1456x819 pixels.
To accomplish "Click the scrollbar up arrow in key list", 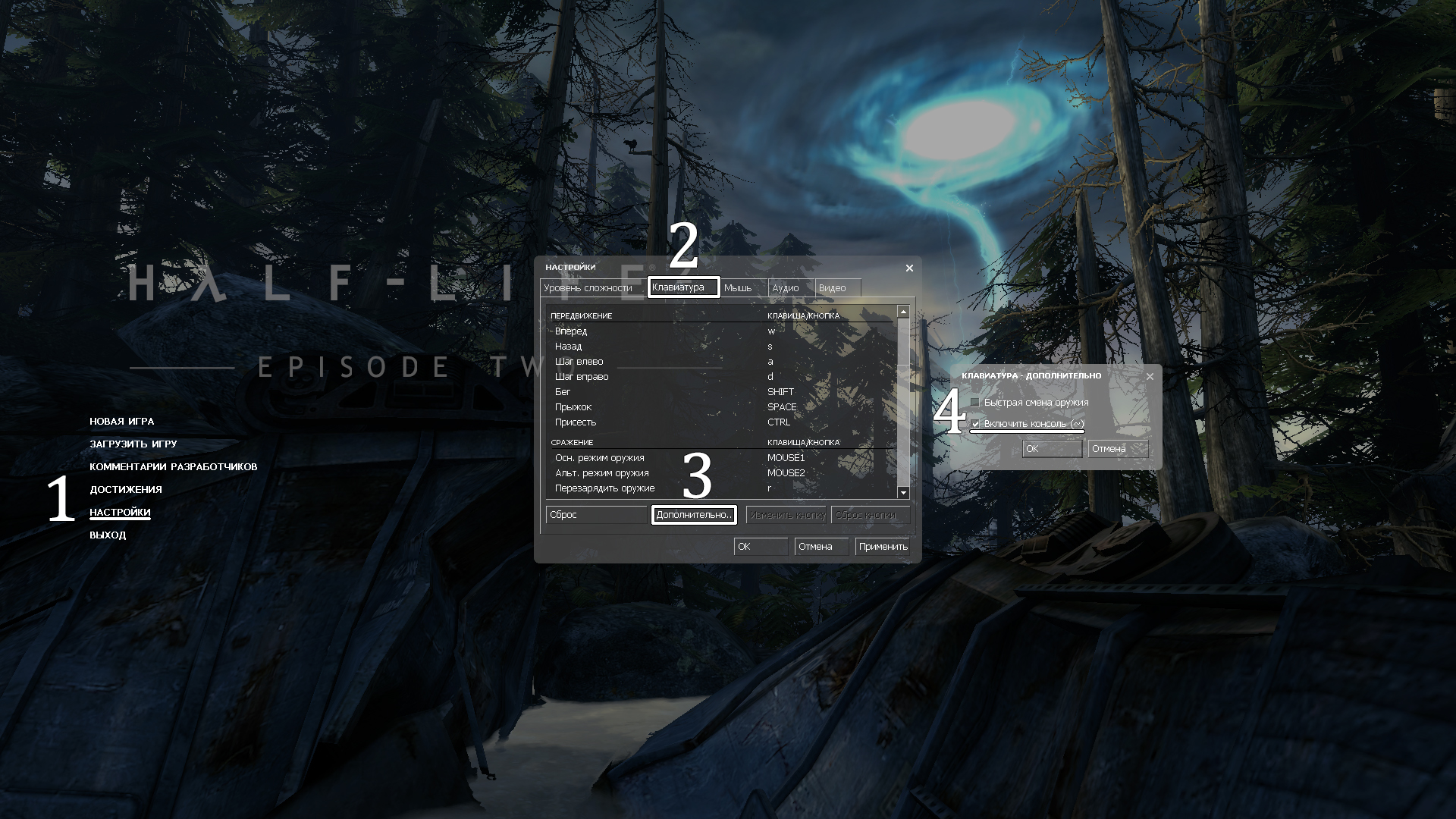I will [x=902, y=312].
